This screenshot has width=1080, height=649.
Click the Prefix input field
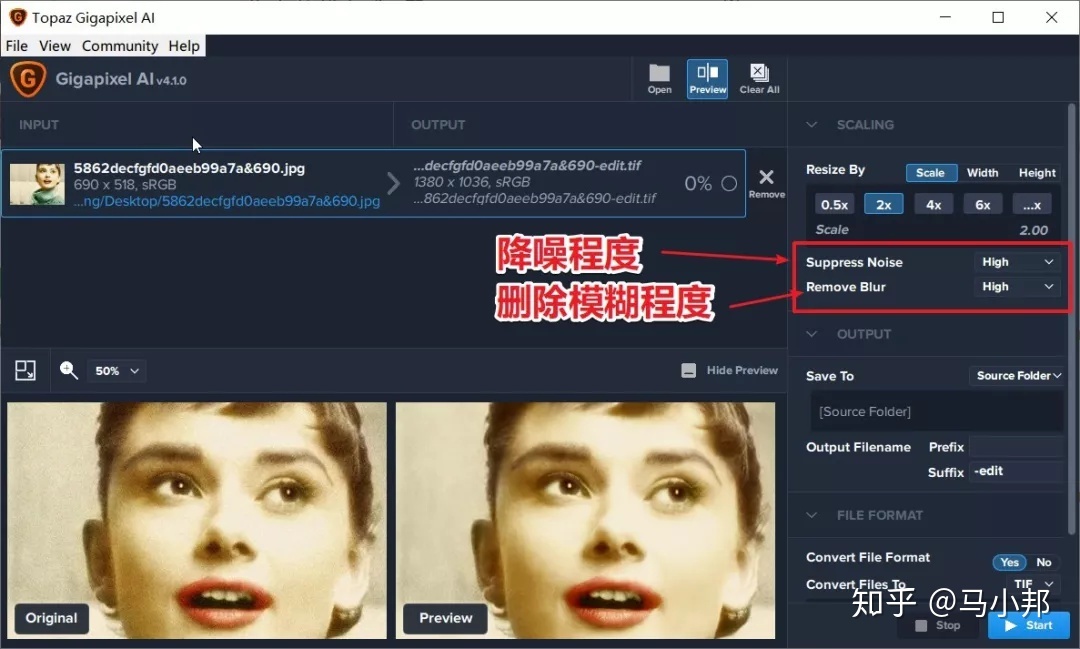1016,446
